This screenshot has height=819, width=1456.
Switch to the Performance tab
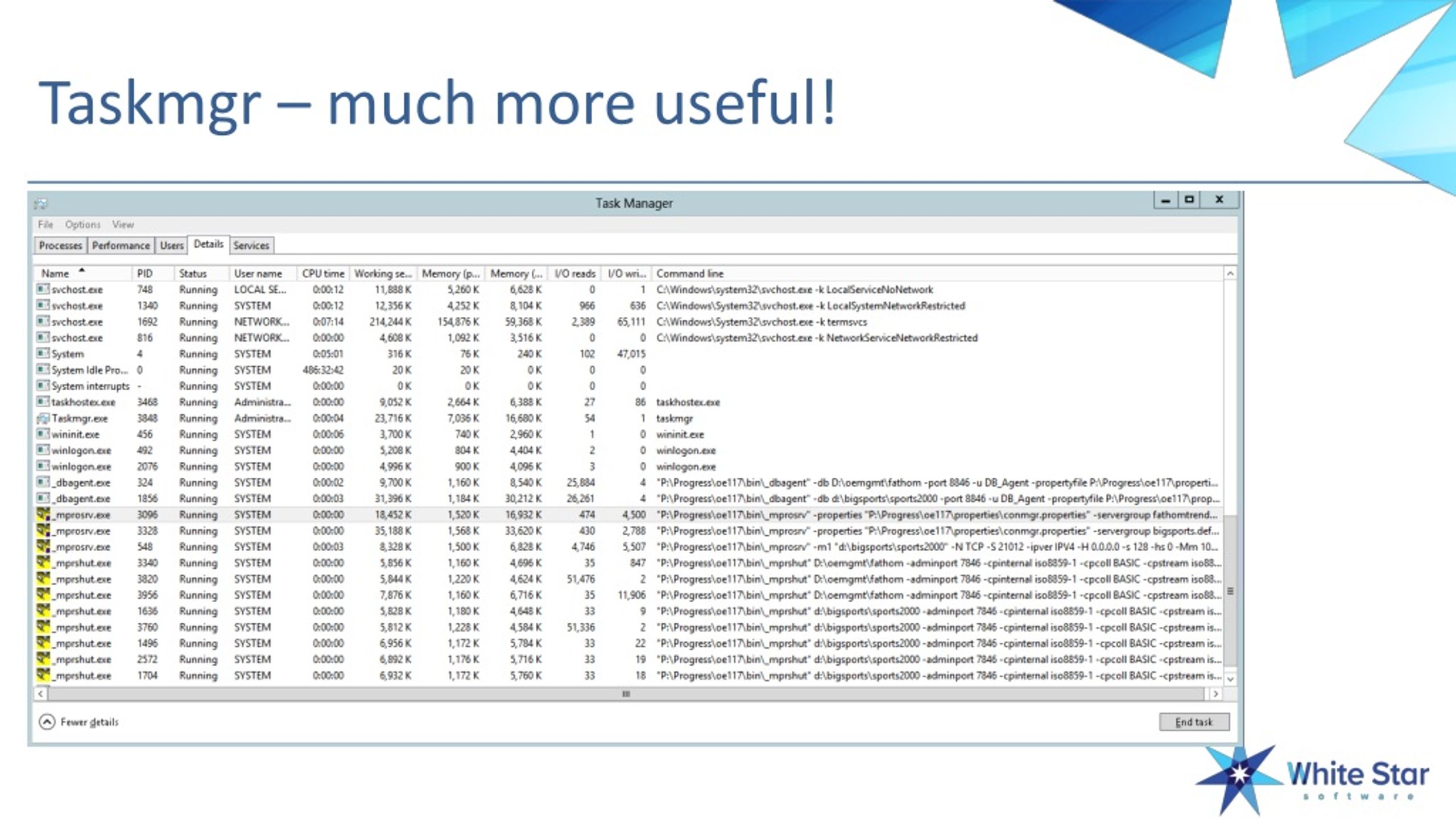coord(121,245)
